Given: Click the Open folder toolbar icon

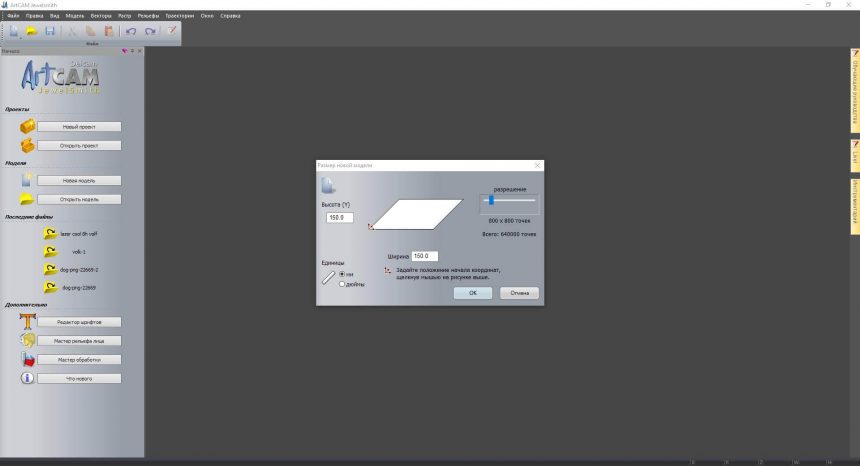Looking at the screenshot, I should click(x=32, y=31).
